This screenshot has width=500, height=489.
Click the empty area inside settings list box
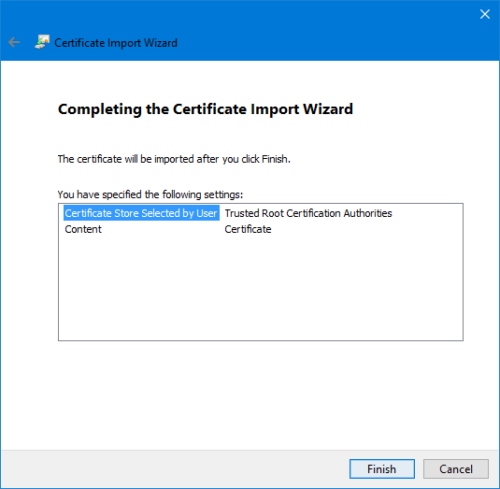261,288
